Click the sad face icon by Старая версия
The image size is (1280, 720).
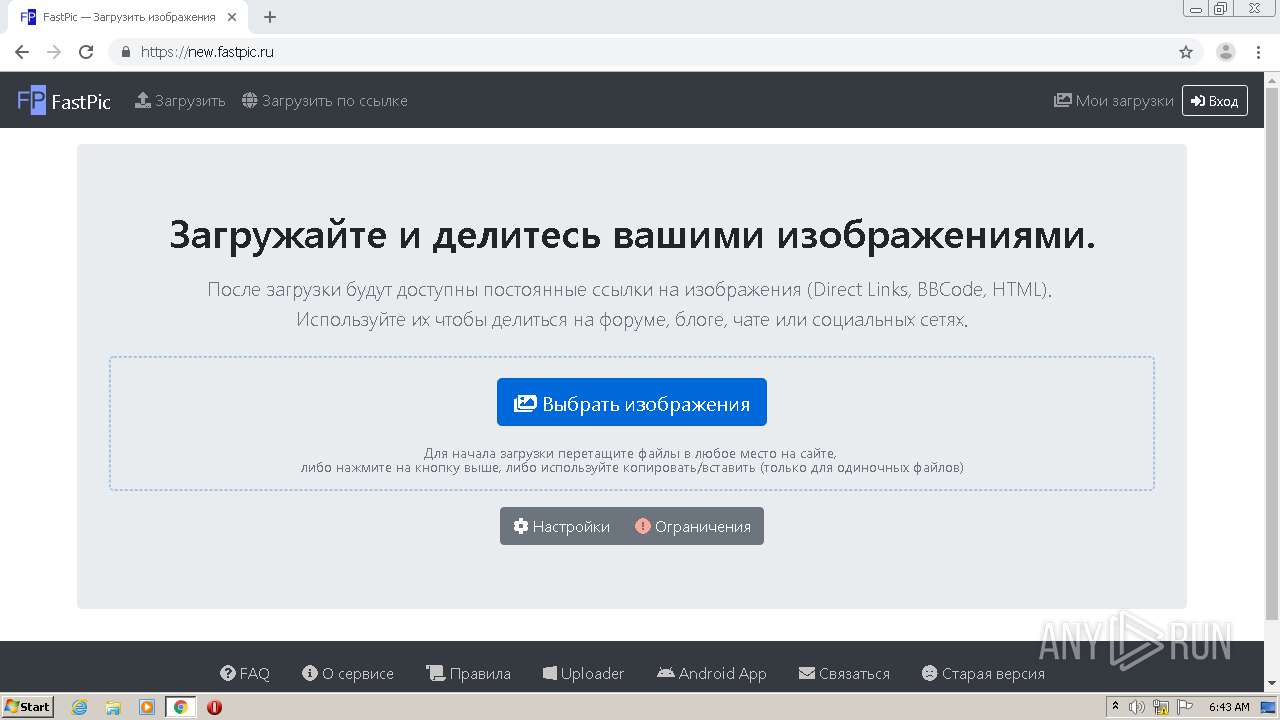[930, 673]
